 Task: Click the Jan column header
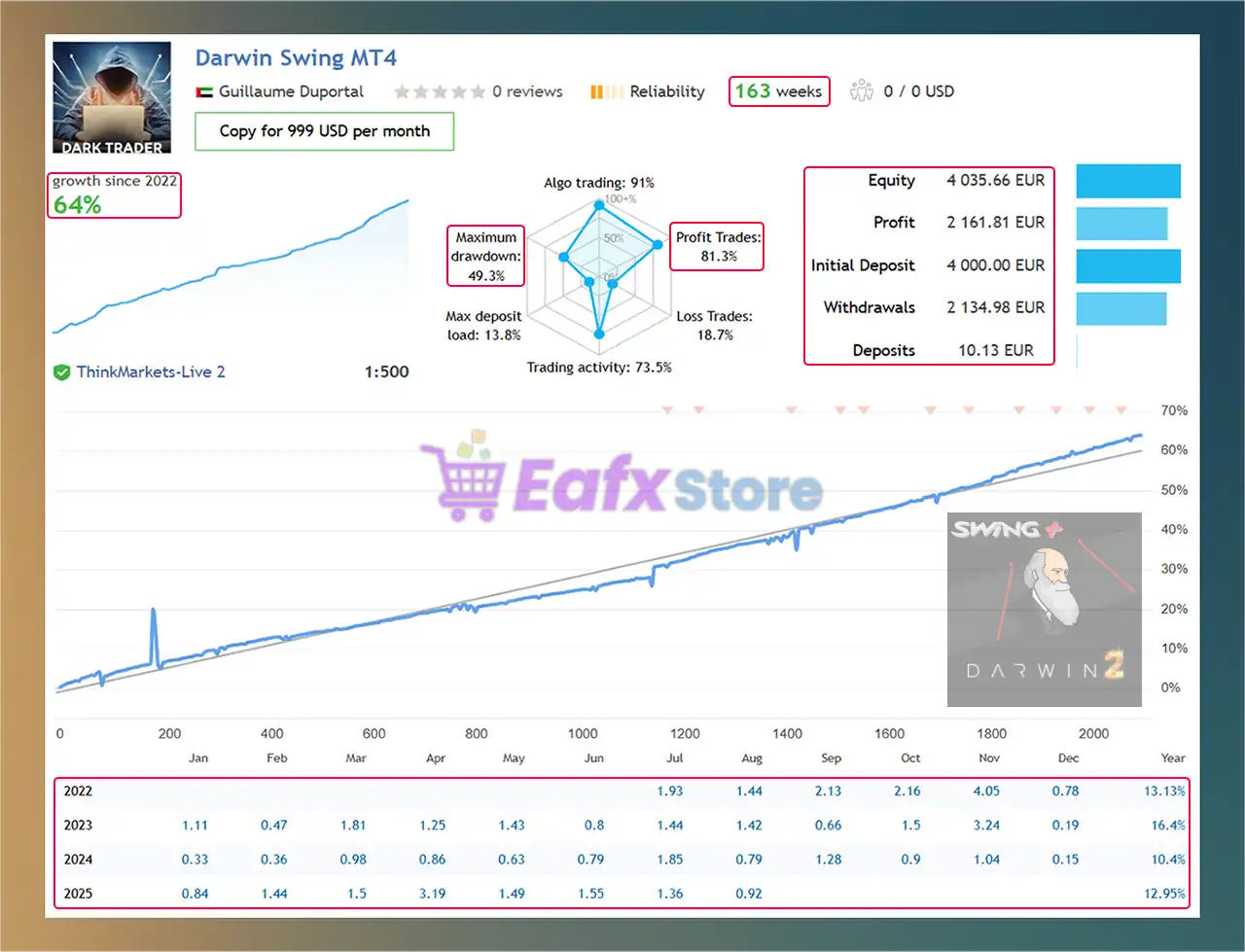198,758
